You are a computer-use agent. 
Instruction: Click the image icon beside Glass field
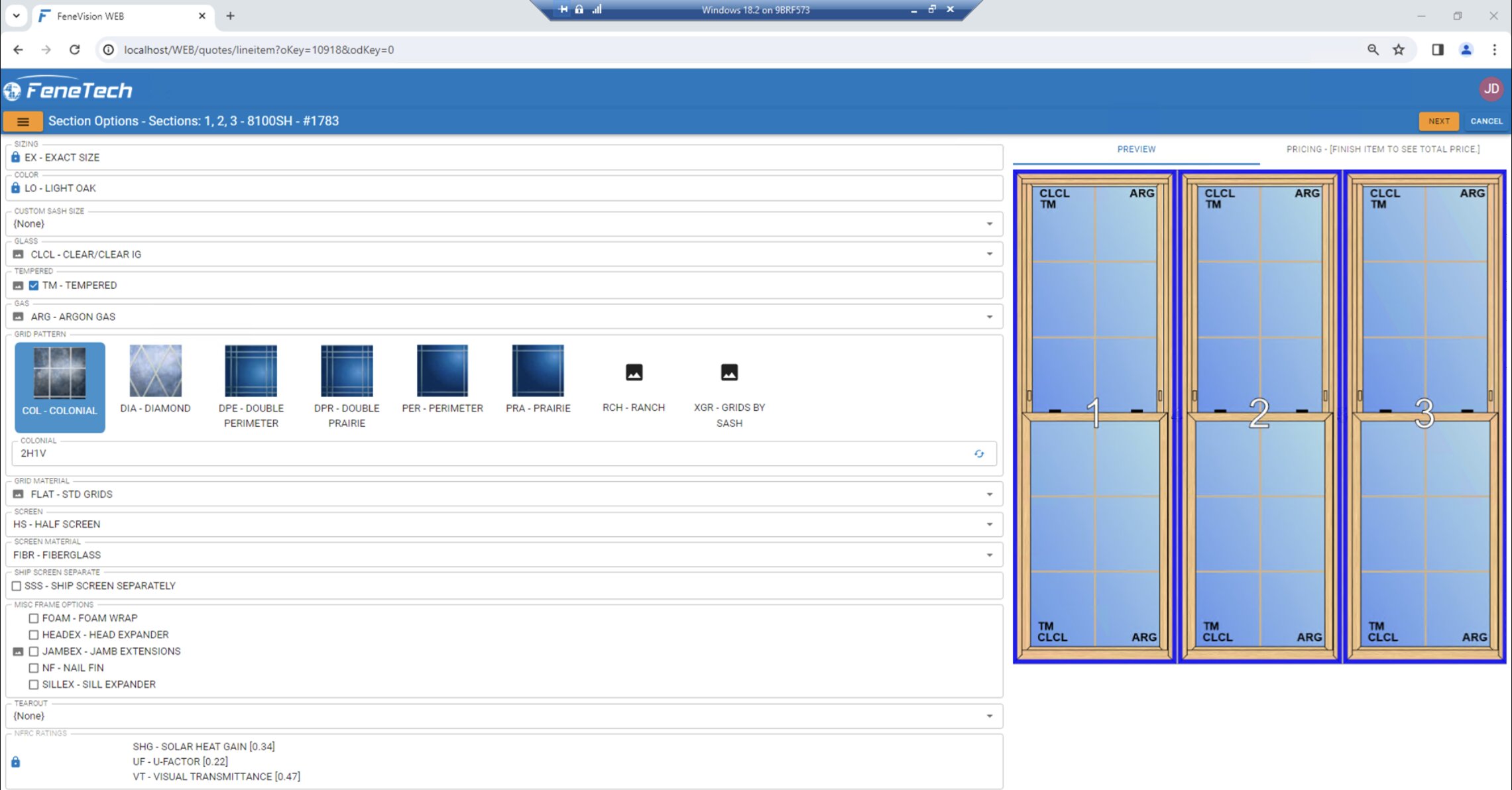(x=19, y=254)
